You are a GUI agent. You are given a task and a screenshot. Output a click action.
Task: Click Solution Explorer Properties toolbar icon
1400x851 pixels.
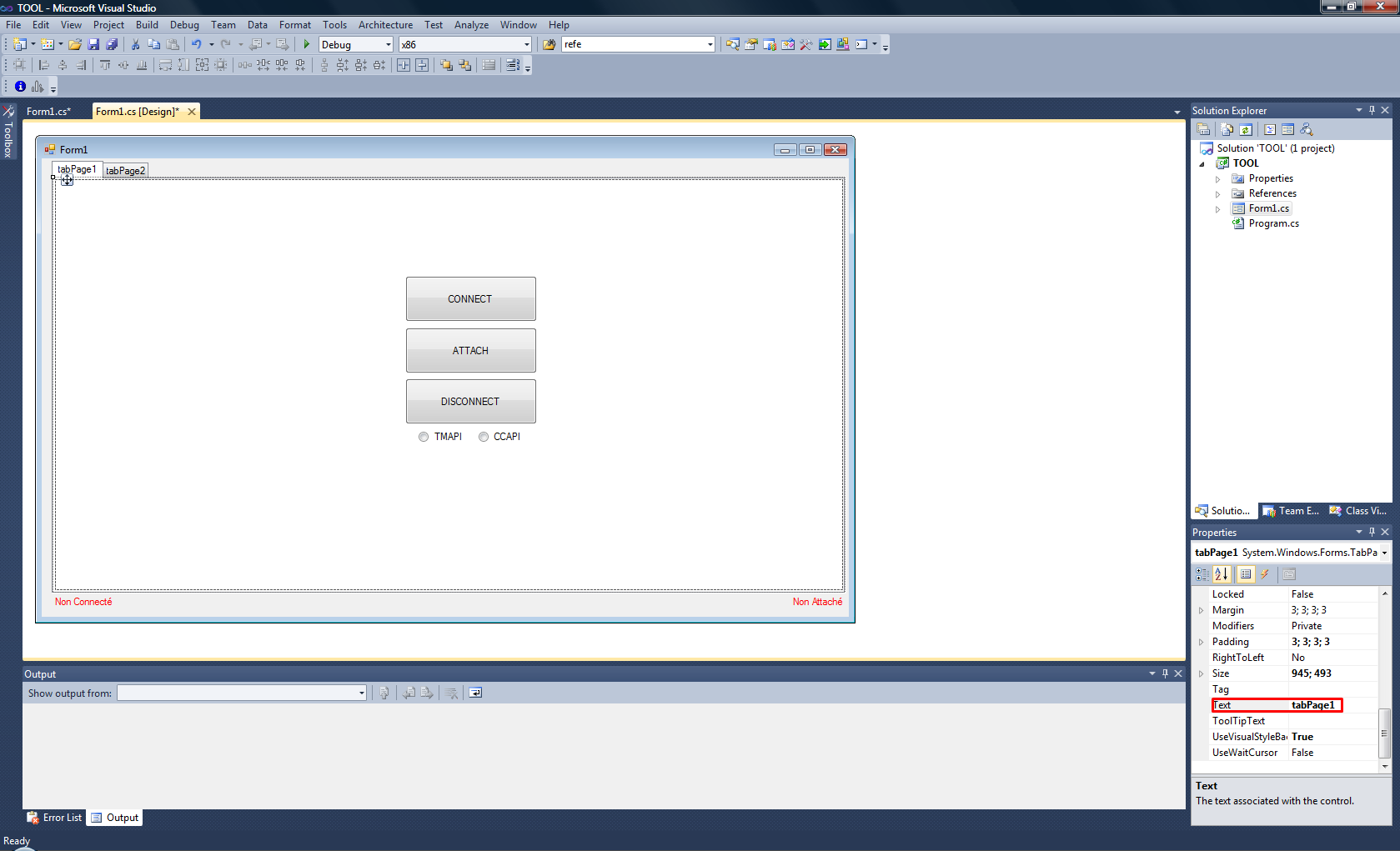click(1203, 129)
